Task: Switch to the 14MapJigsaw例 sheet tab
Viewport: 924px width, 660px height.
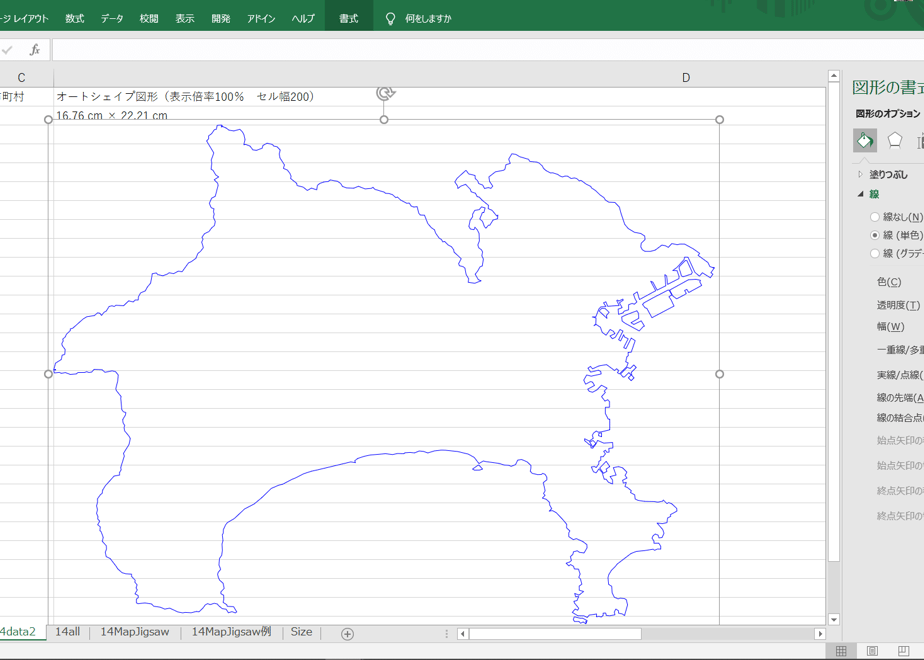Action: pos(231,632)
